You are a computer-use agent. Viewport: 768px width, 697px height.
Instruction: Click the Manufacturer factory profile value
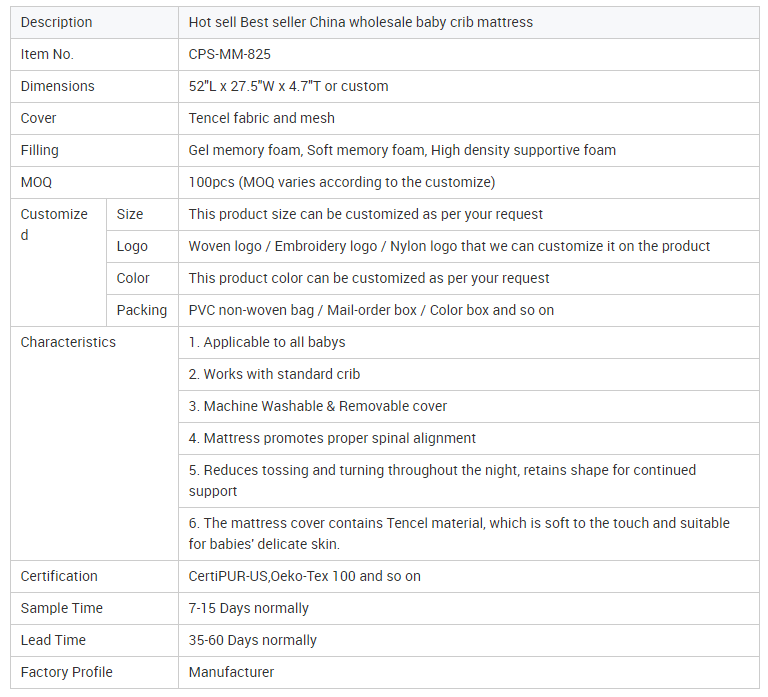coord(231,672)
